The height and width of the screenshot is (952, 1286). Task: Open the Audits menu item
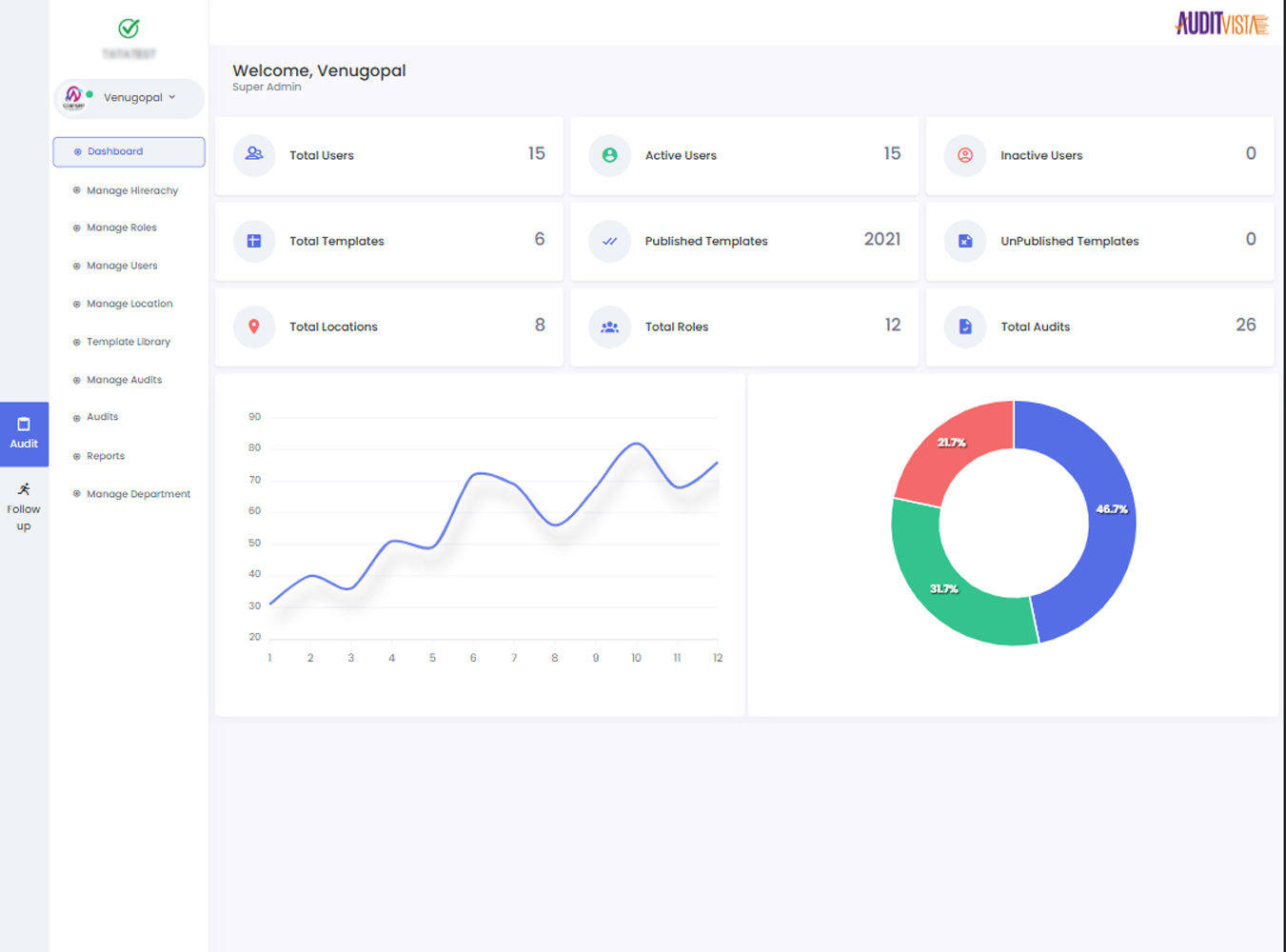[x=102, y=417]
